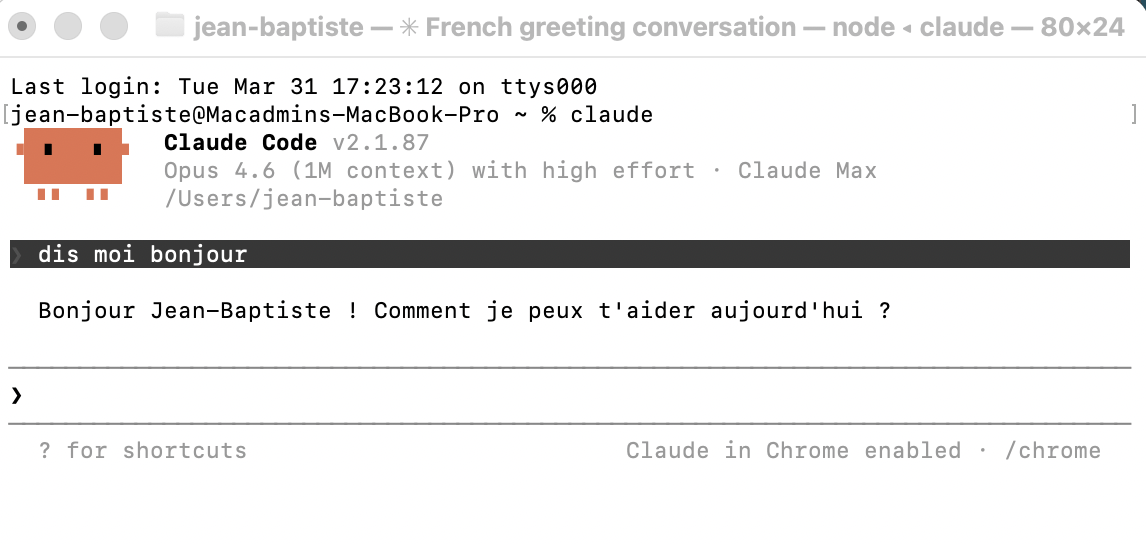Screen dimensions: 1146x544
Task: Click the 'Claude Max' plan label
Action: pyautogui.click(x=807, y=171)
